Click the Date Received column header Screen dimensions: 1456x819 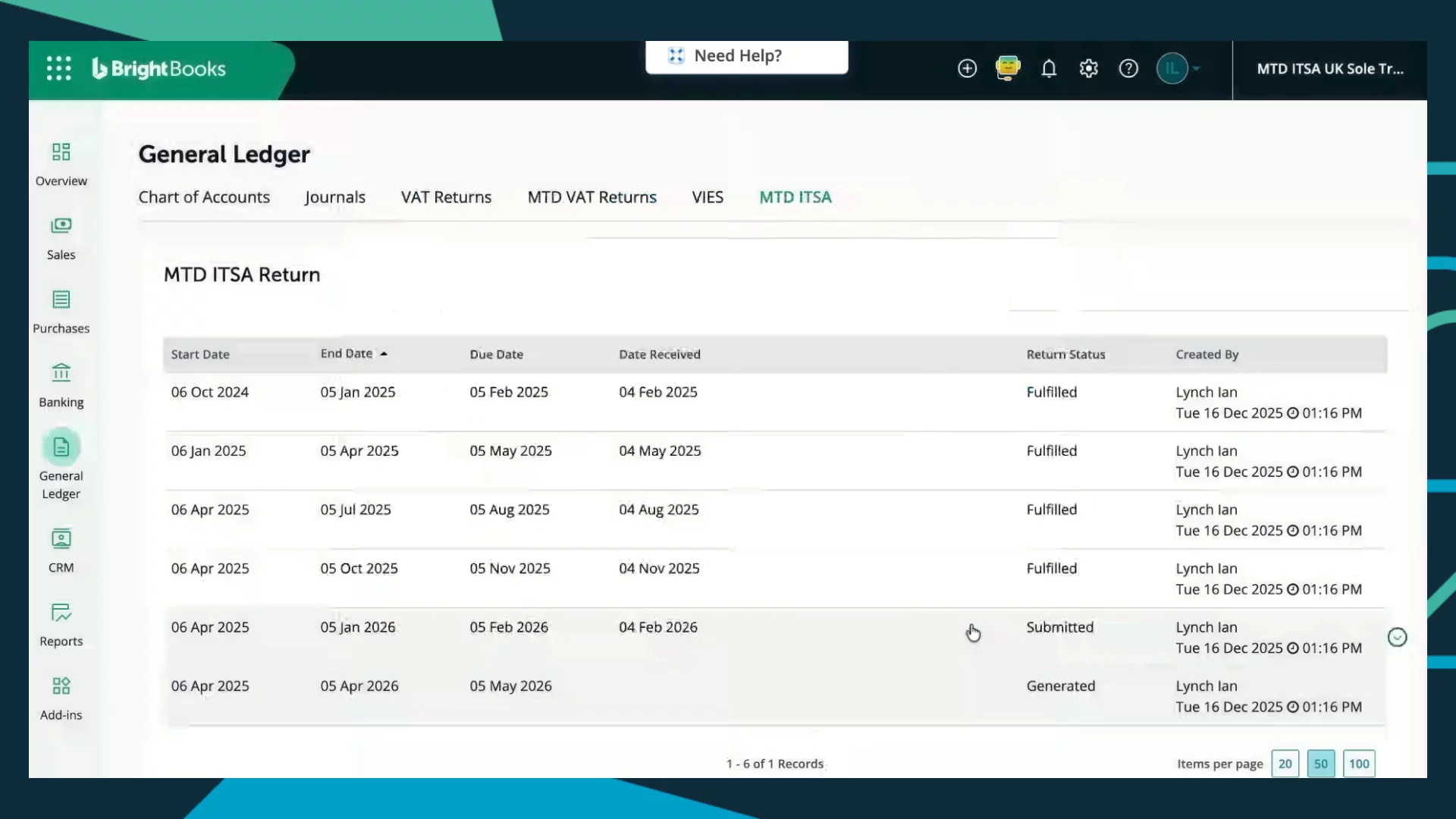click(x=660, y=354)
